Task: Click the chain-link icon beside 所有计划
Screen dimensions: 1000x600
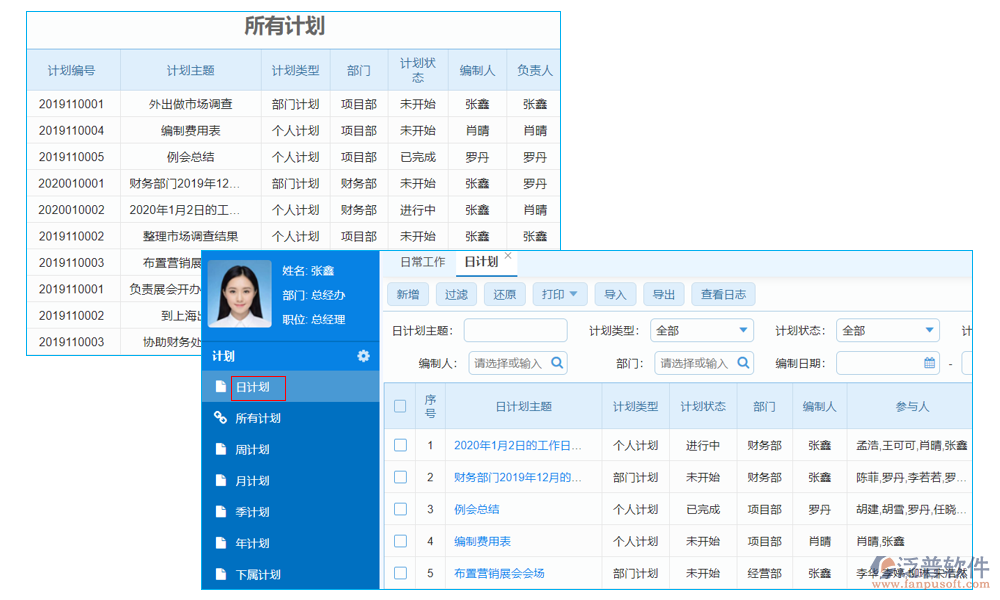Action: pos(222,418)
